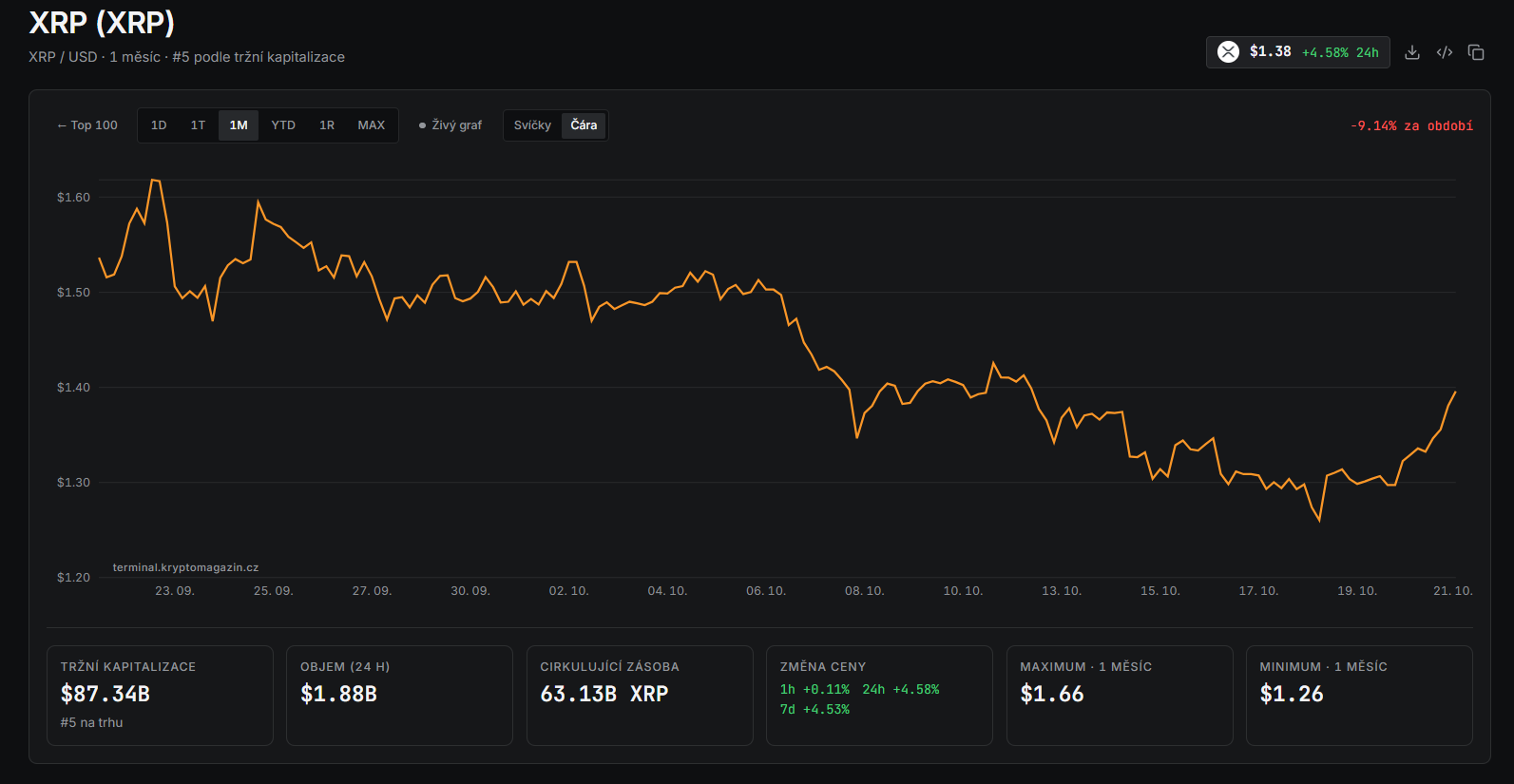Screen dimensions: 1514x784
Task: Click the $1.38 current price in badge
Action: 1271,51
